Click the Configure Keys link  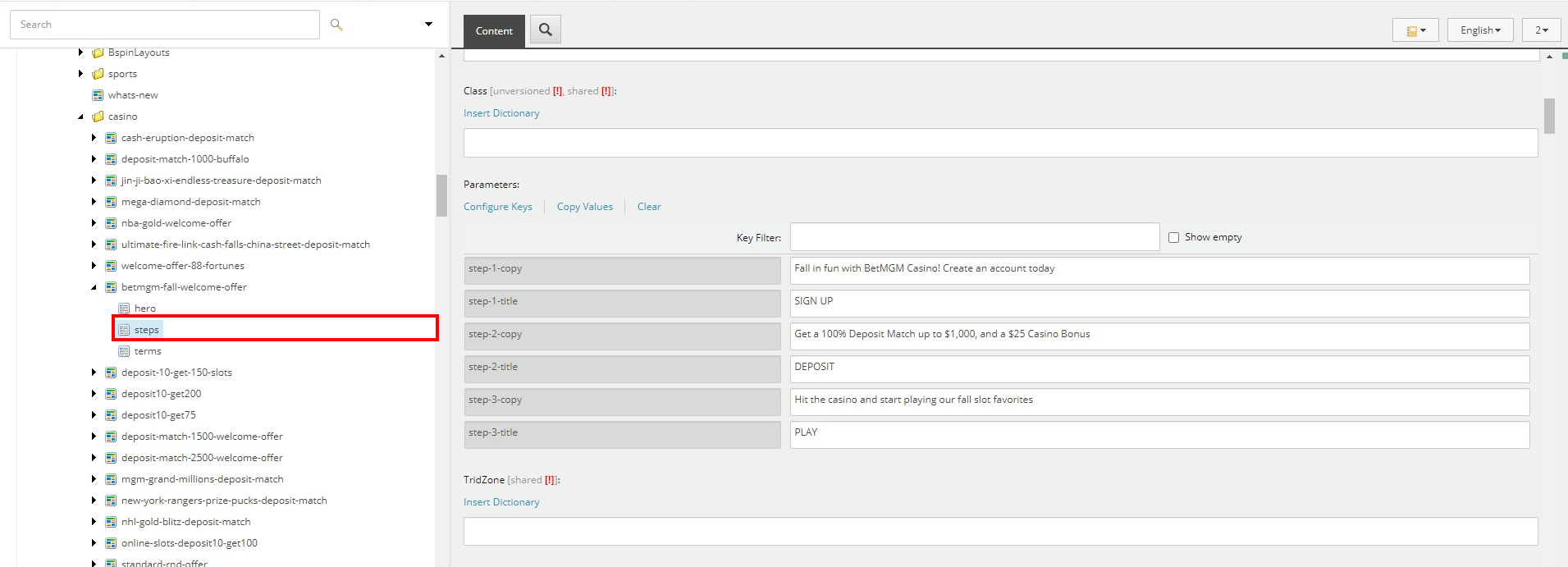(x=498, y=207)
